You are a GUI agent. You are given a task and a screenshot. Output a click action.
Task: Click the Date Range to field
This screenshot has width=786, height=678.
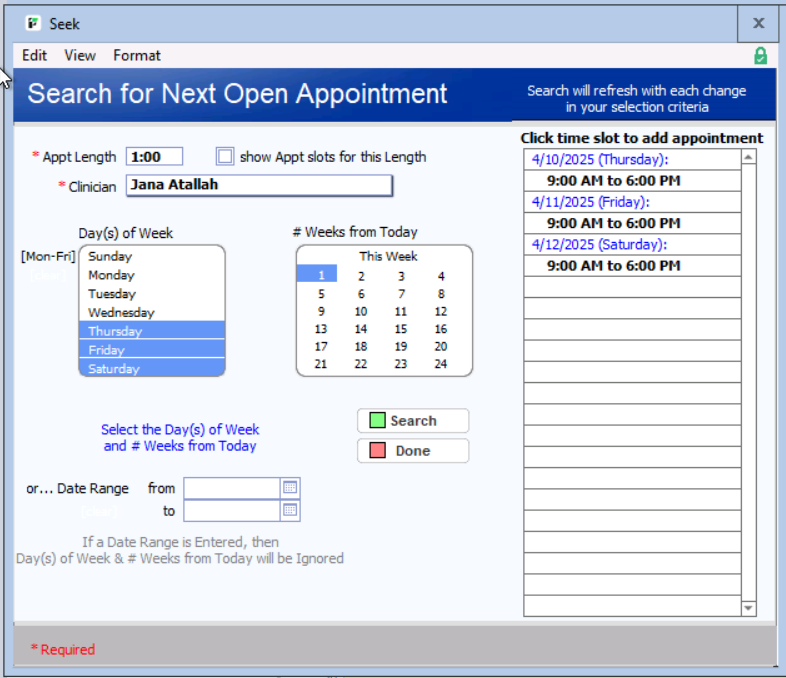pos(232,511)
